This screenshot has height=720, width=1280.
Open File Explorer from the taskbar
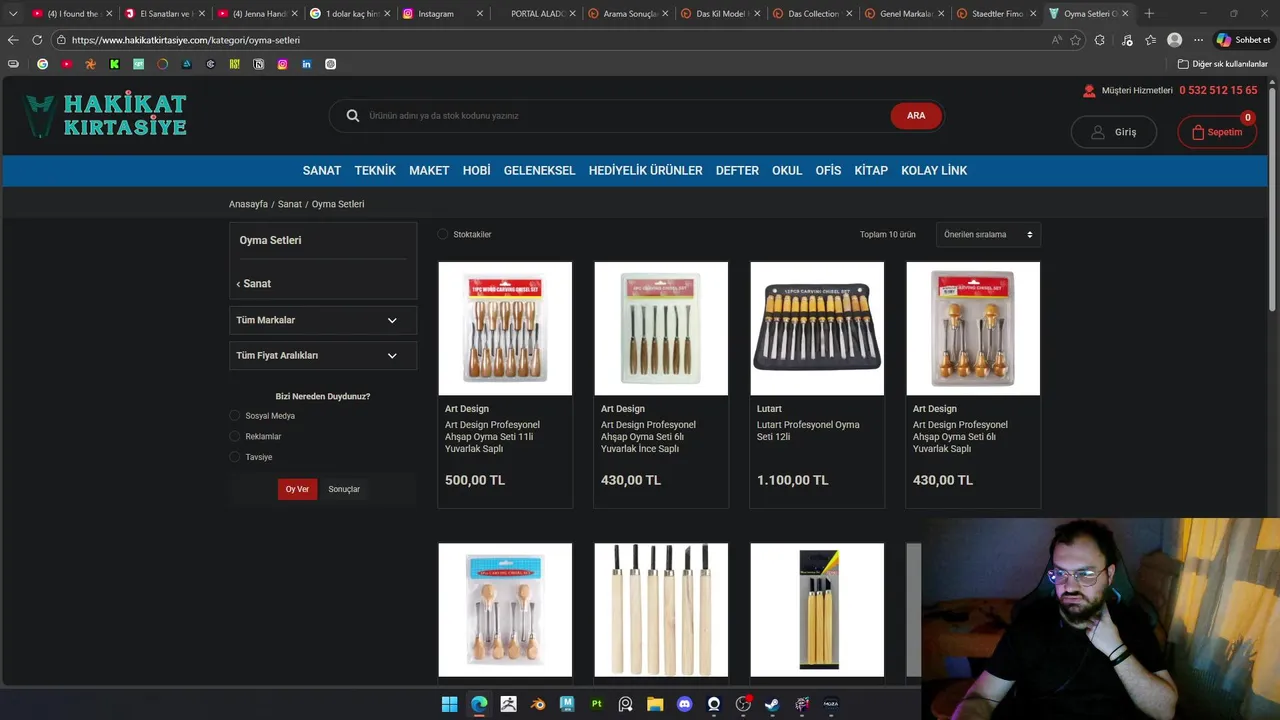(655, 704)
